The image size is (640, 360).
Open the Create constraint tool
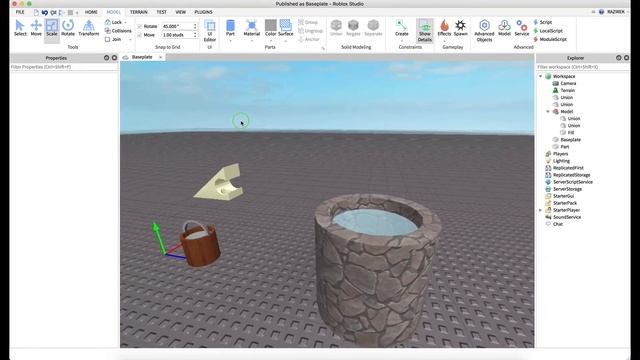[x=402, y=28]
